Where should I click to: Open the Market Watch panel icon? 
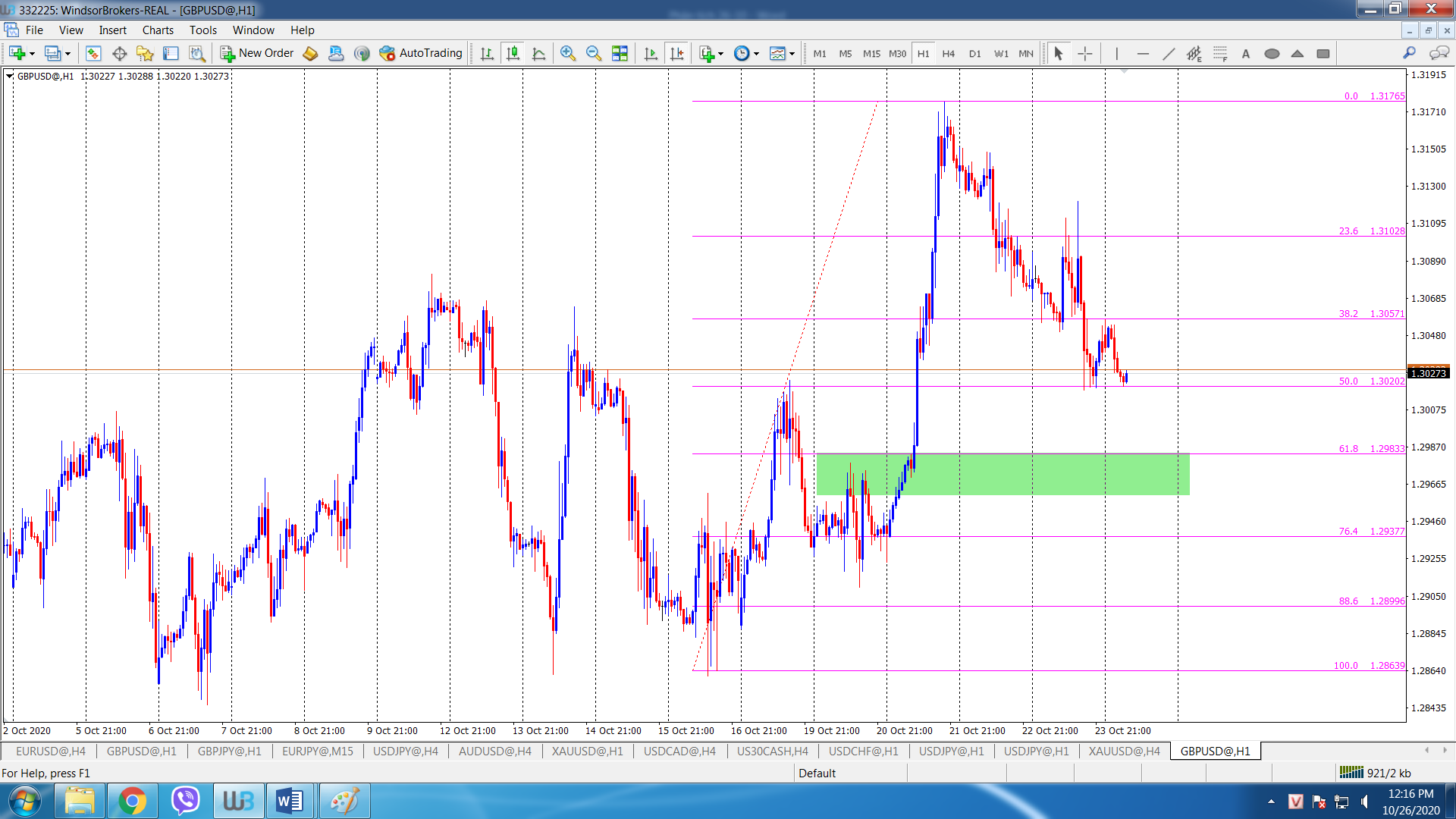coord(93,53)
